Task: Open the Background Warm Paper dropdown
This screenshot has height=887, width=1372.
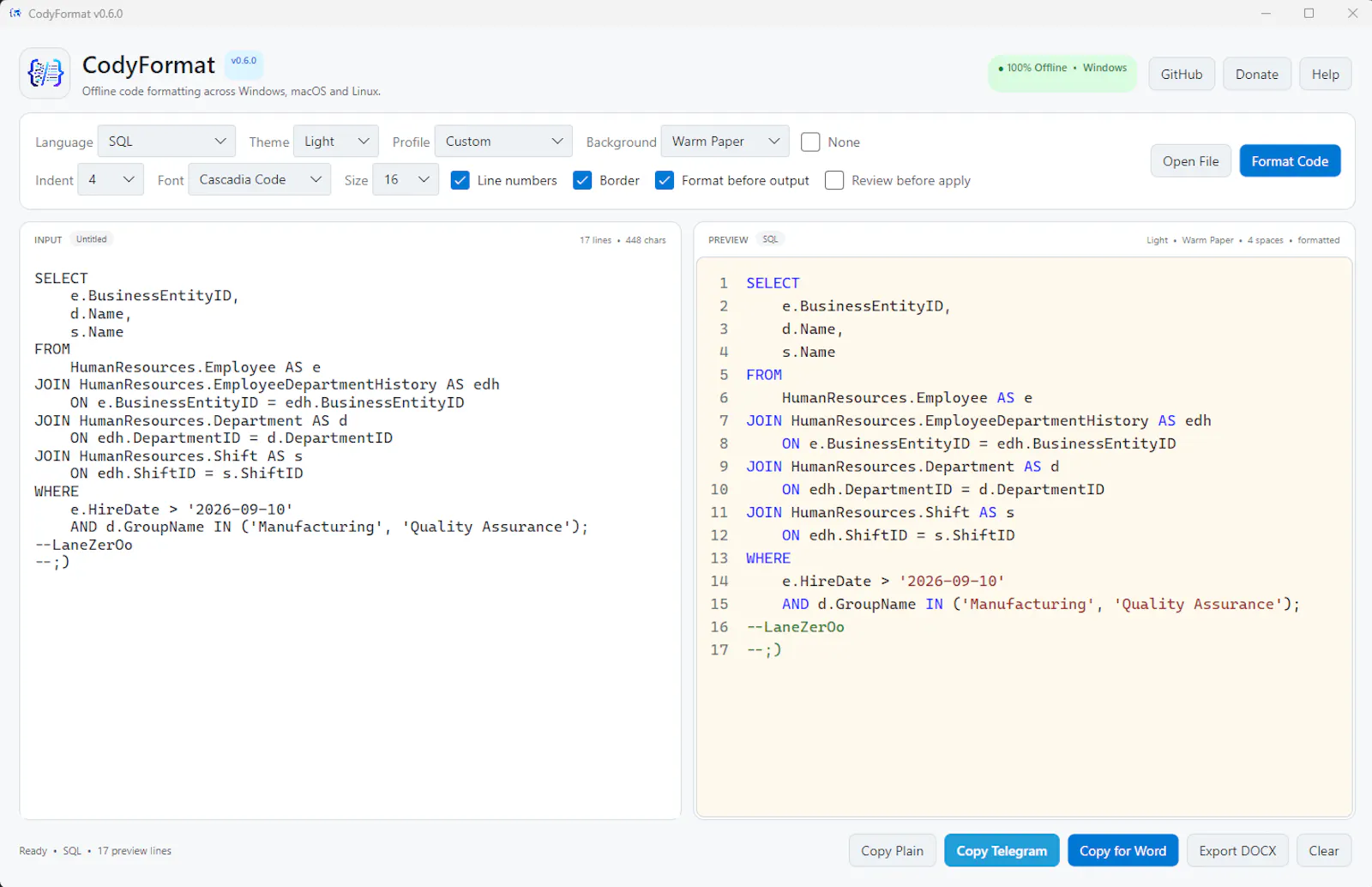Action: 725,142
